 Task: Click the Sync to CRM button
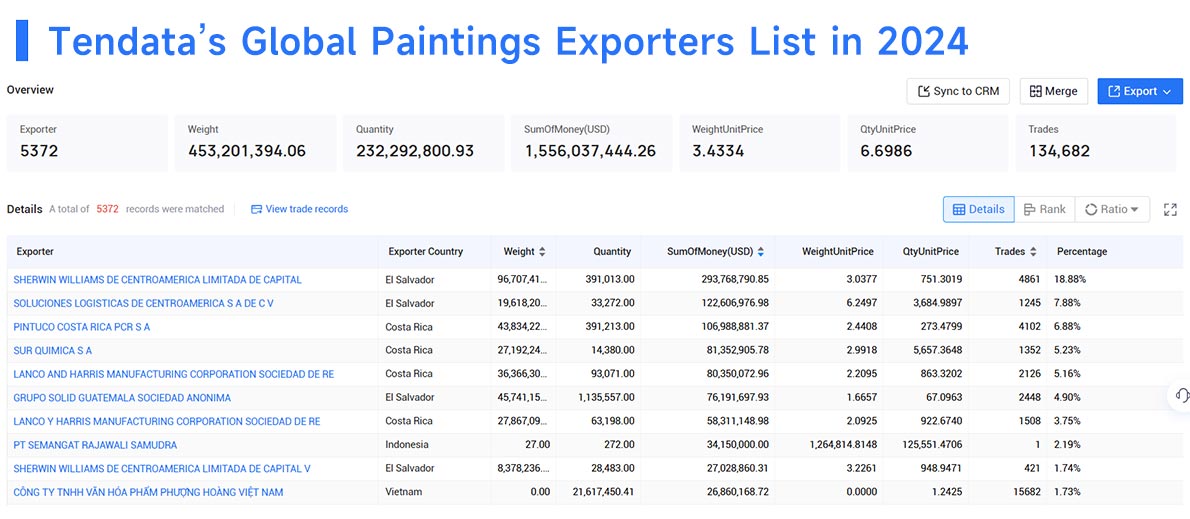pos(959,91)
